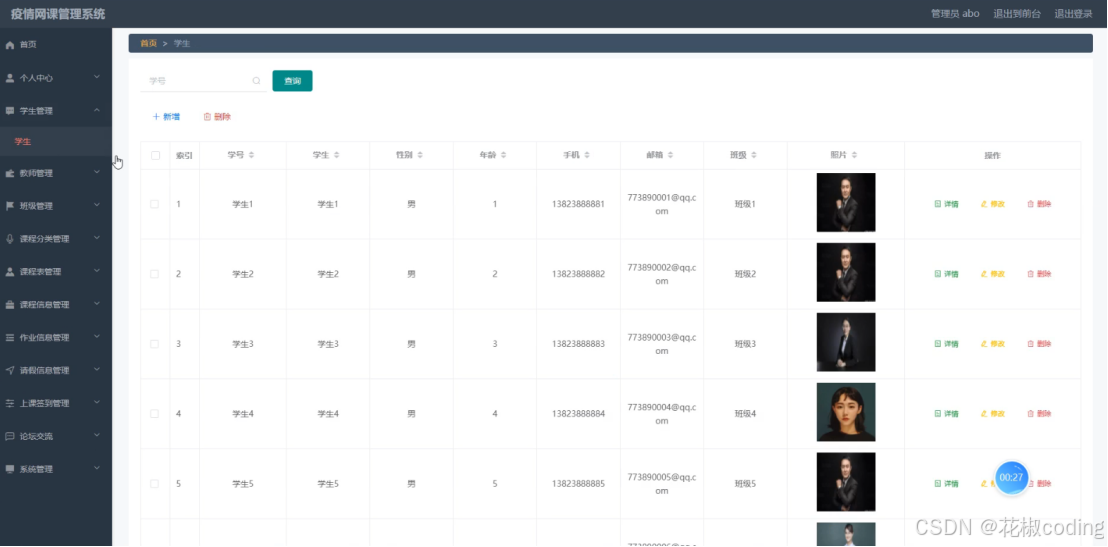Expand the 课程表管理 chevron

click(x=97, y=271)
